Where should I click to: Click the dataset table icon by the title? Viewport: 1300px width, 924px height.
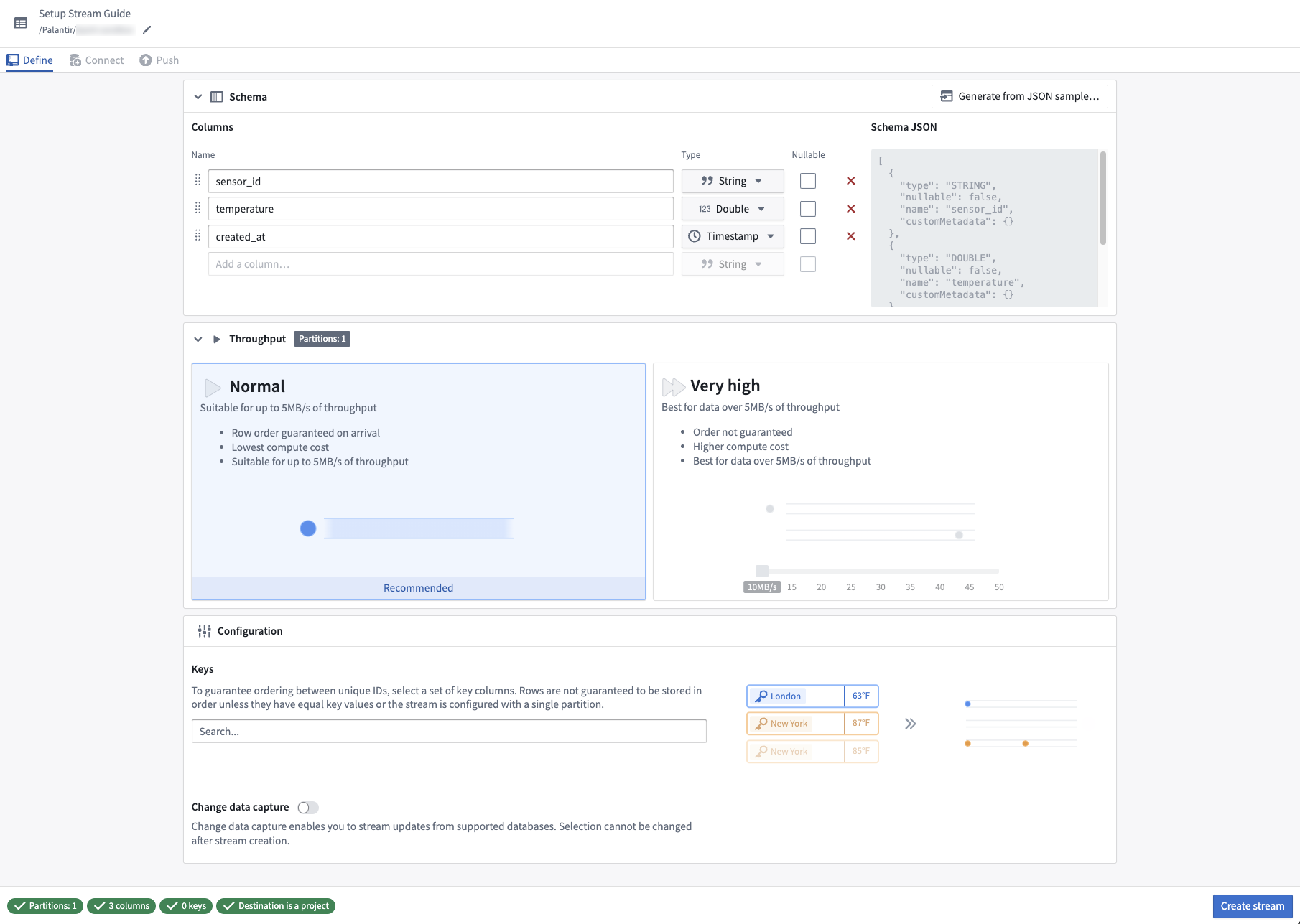(x=21, y=23)
